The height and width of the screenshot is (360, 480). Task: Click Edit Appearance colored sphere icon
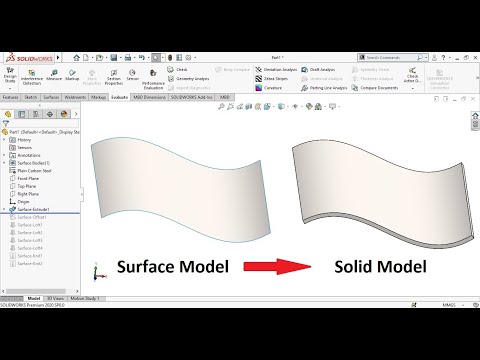pyautogui.click(x=309, y=107)
